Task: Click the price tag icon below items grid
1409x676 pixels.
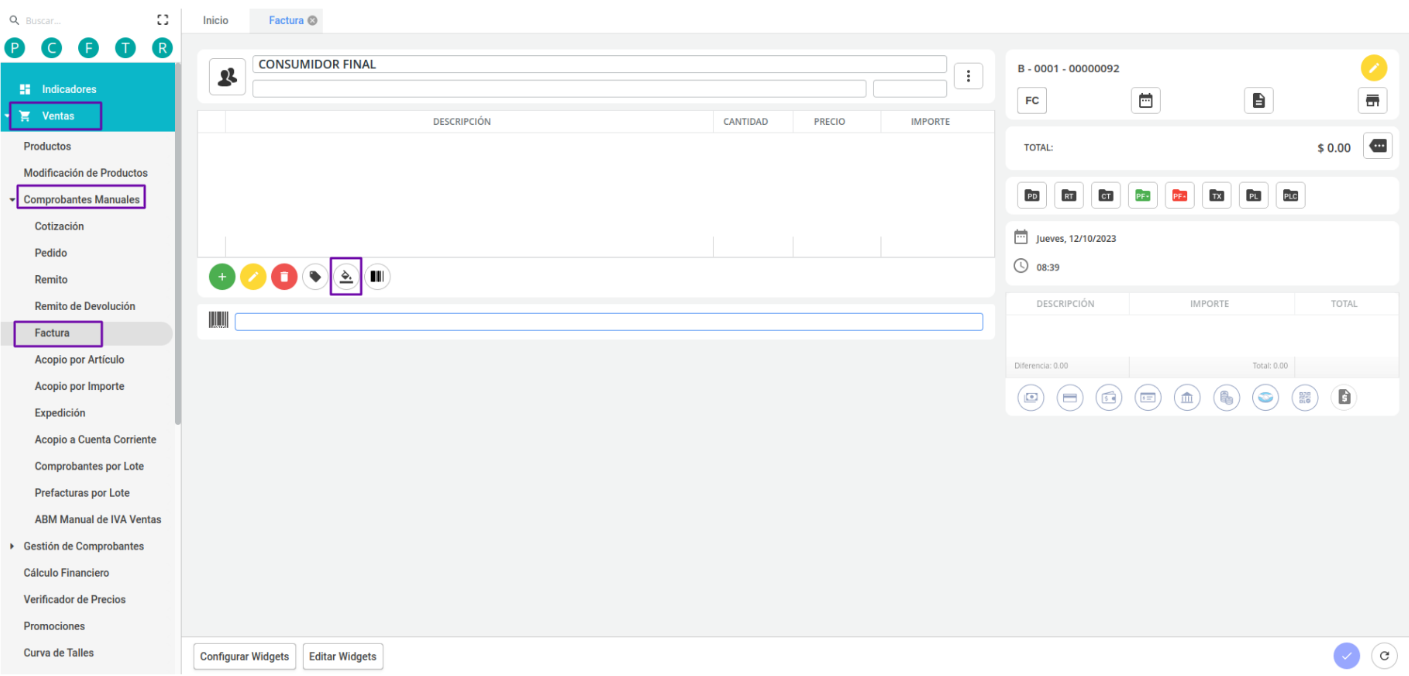Action: (x=315, y=277)
